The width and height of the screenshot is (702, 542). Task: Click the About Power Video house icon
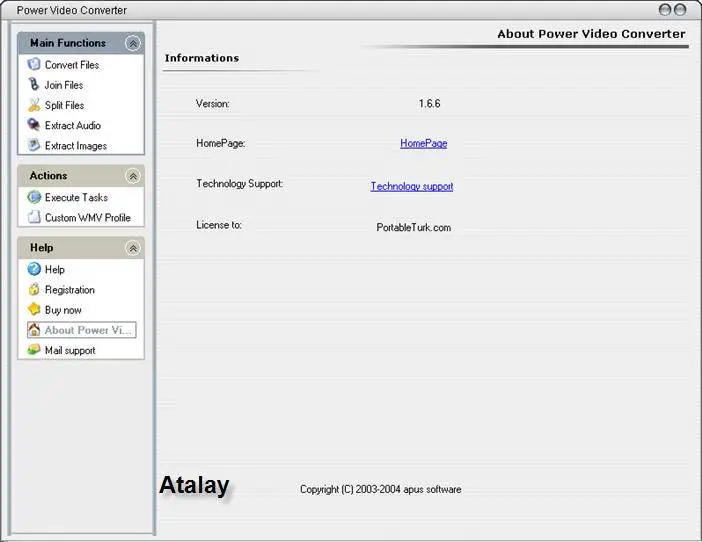point(34,330)
